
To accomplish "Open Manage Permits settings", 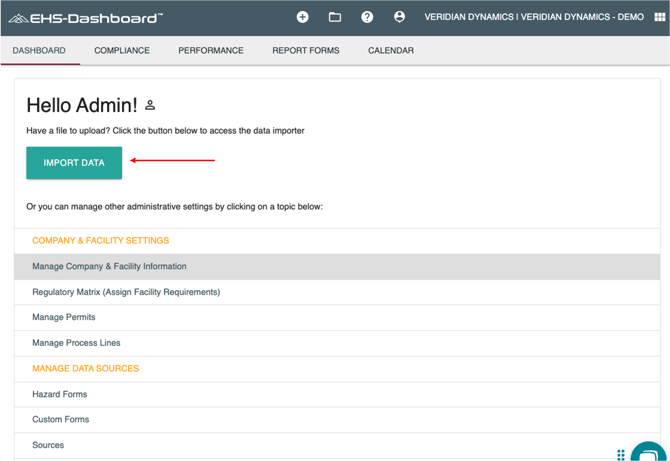I will 64,317.
